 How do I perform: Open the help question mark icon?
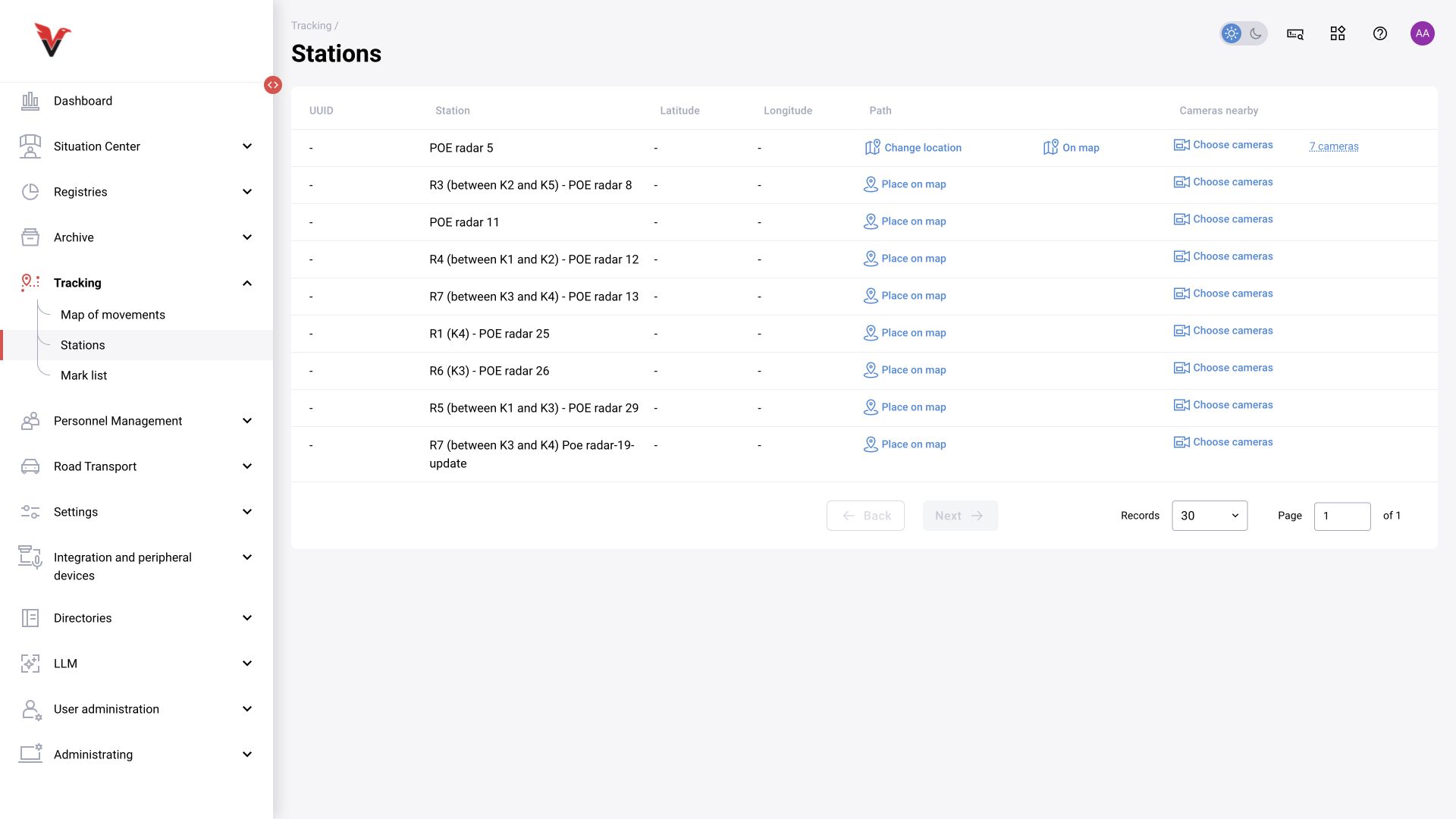(1380, 33)
